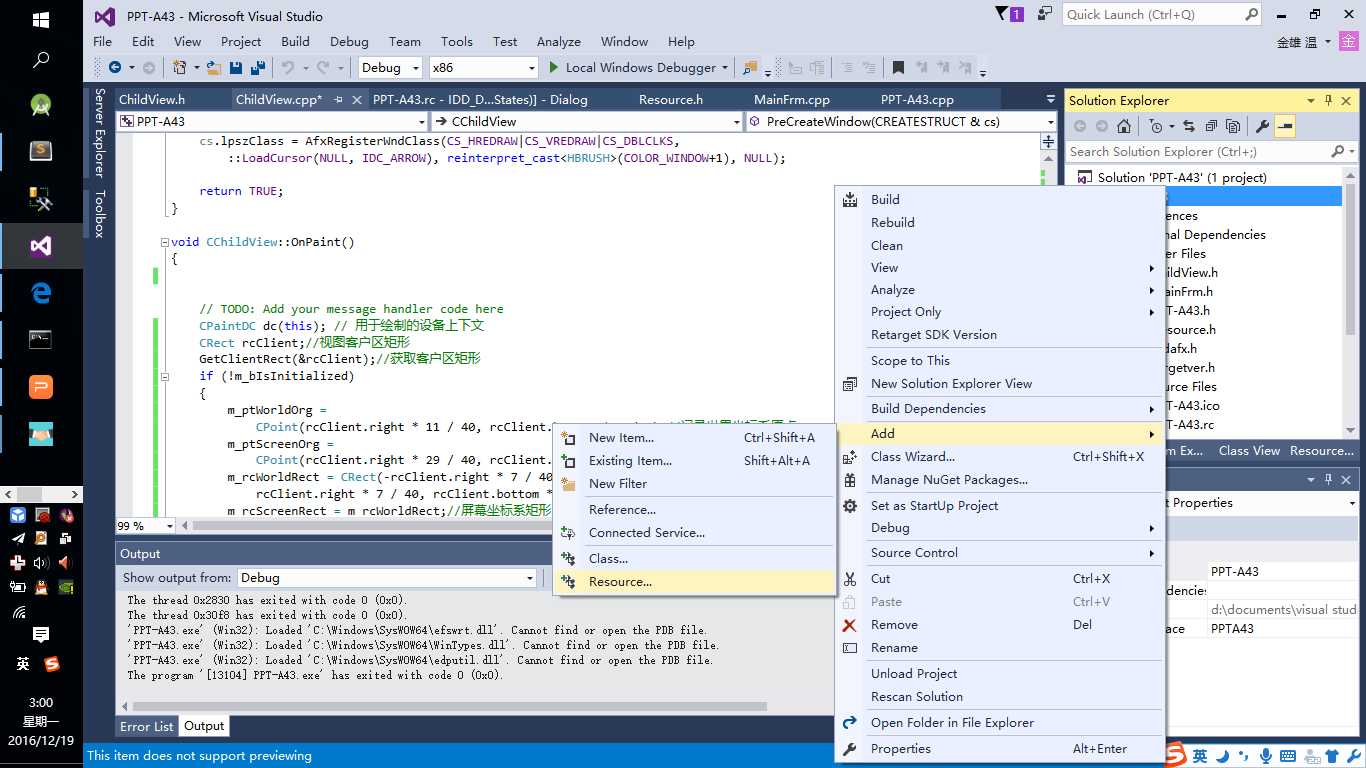1366x768 pixels.
Task: Choose New Item... from Add submenu
Action: 694,438
